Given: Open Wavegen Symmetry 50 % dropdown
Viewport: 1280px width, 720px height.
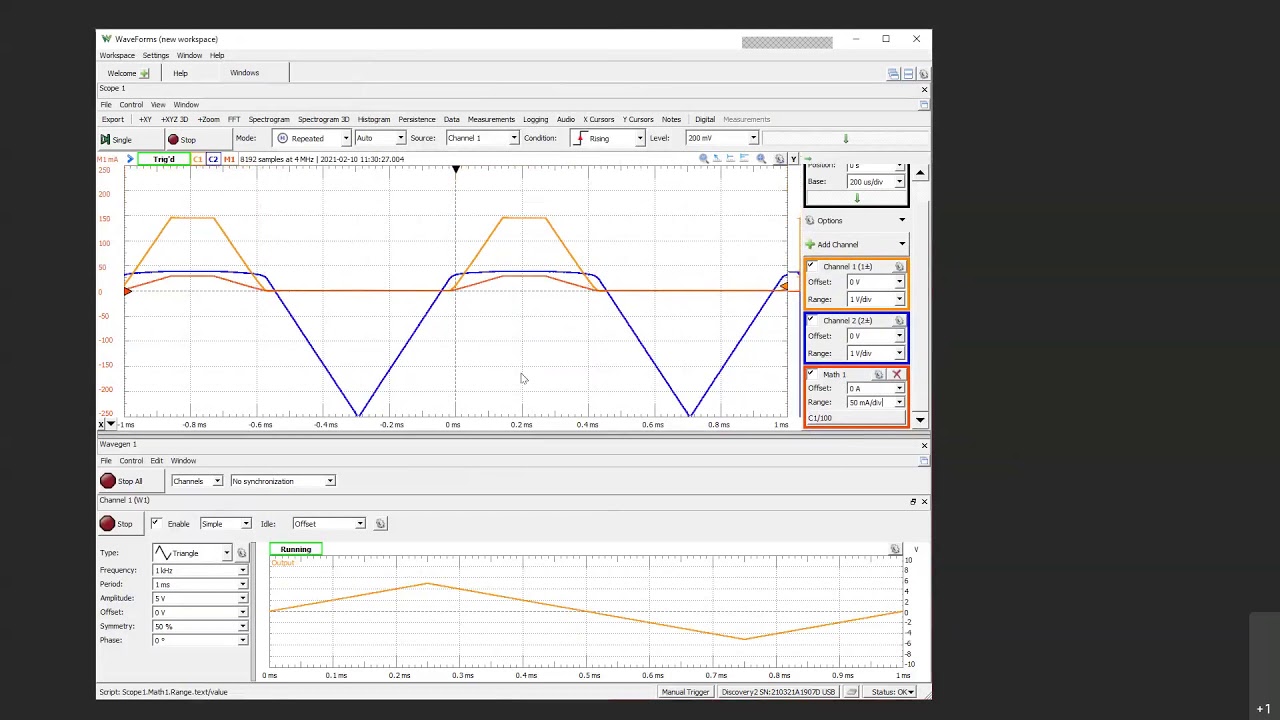Looking at the screenshot, I should click(x=242, y=627).
